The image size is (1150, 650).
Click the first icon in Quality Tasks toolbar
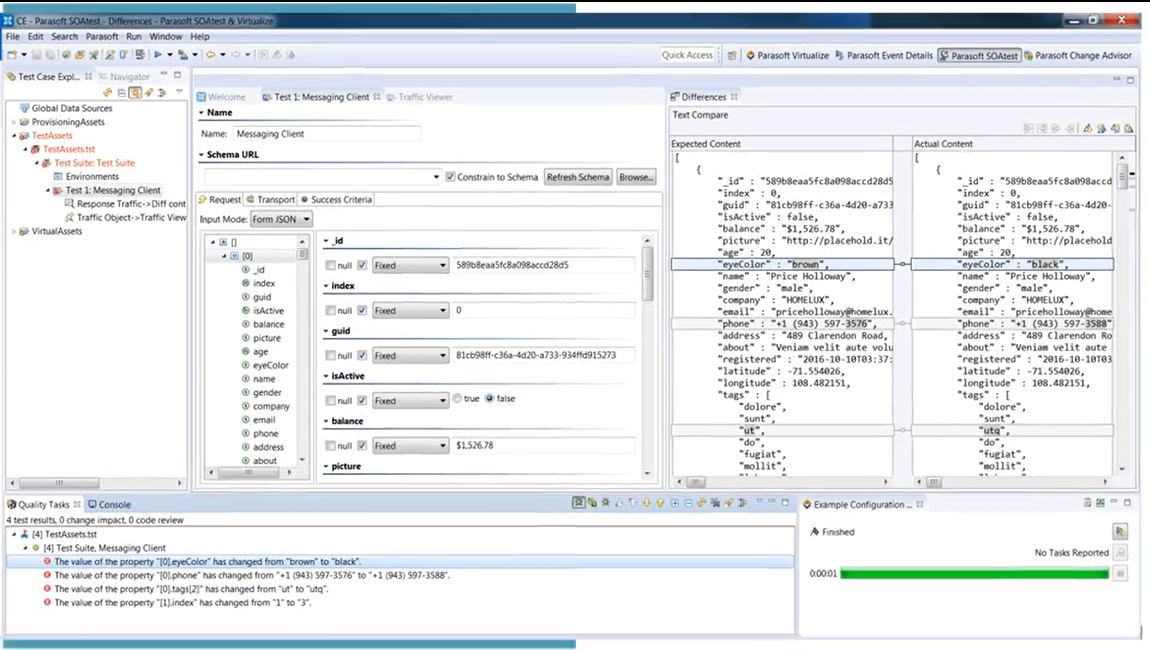[579, 503]
